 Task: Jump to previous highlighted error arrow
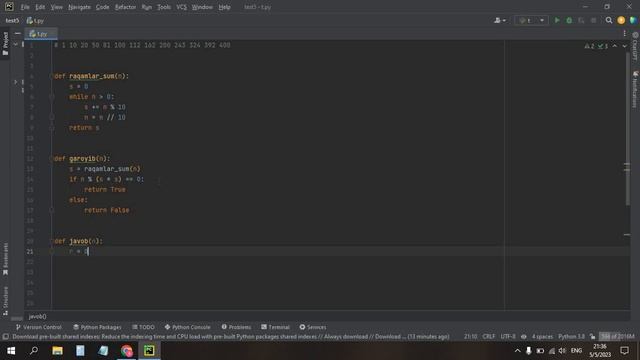(615, 46)
